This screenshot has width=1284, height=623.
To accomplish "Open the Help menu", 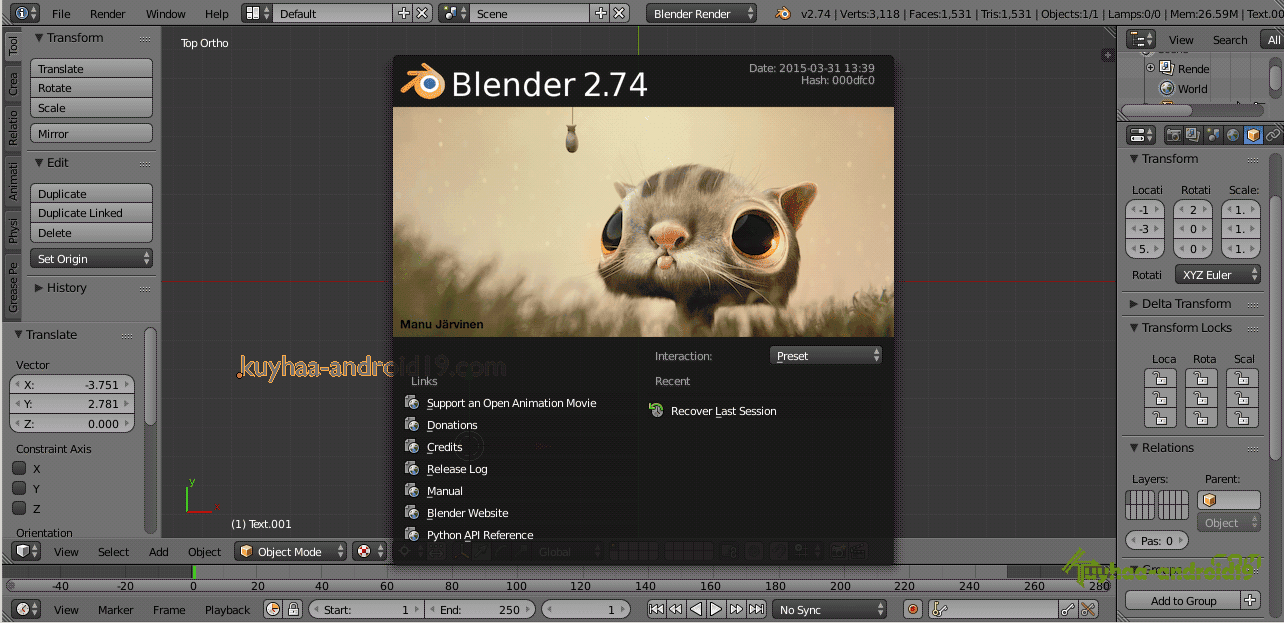I will pyautogui.click(x=216, y=14).
